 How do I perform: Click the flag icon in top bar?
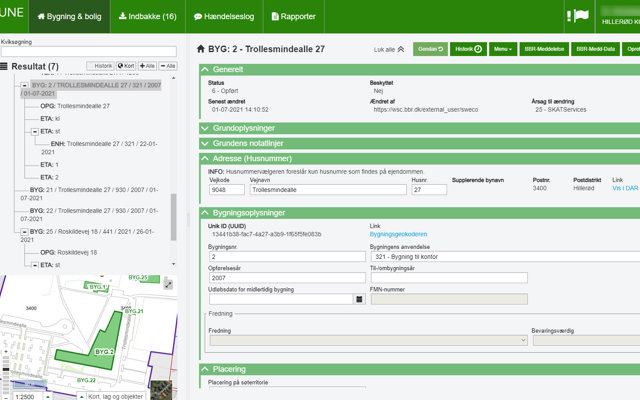pyautogui.click(x=607, y=17)
